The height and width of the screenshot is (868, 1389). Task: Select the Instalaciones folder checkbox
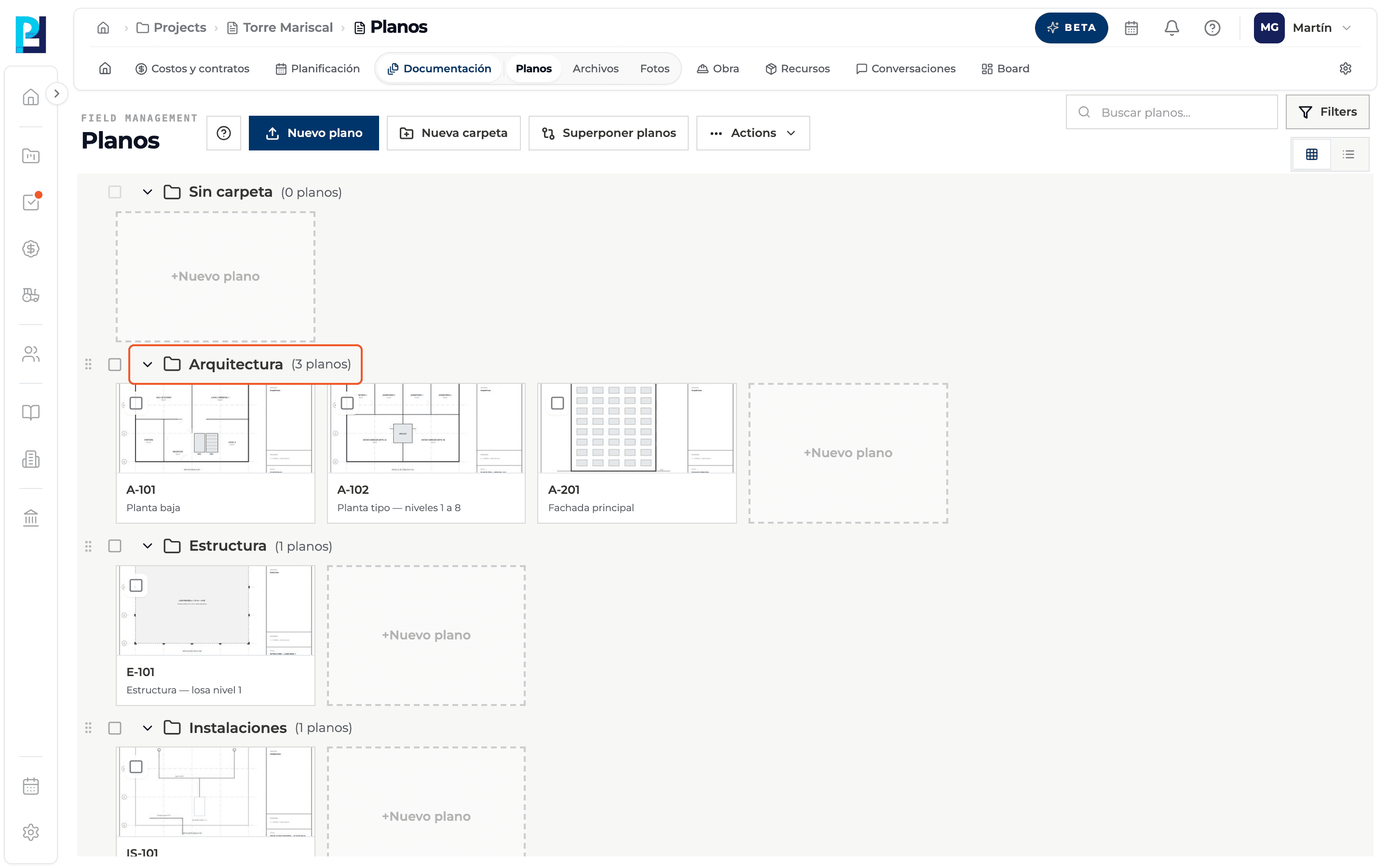pos(115,728)
